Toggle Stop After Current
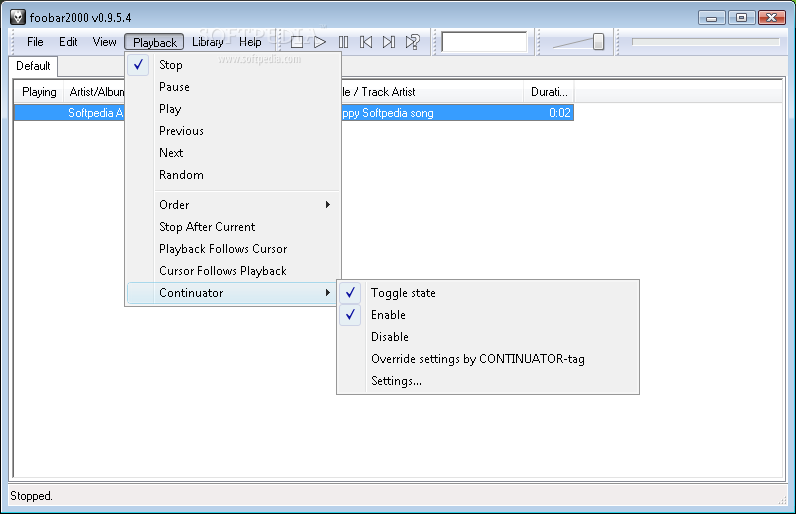796x514 pixels. click(x=234, y=227)
